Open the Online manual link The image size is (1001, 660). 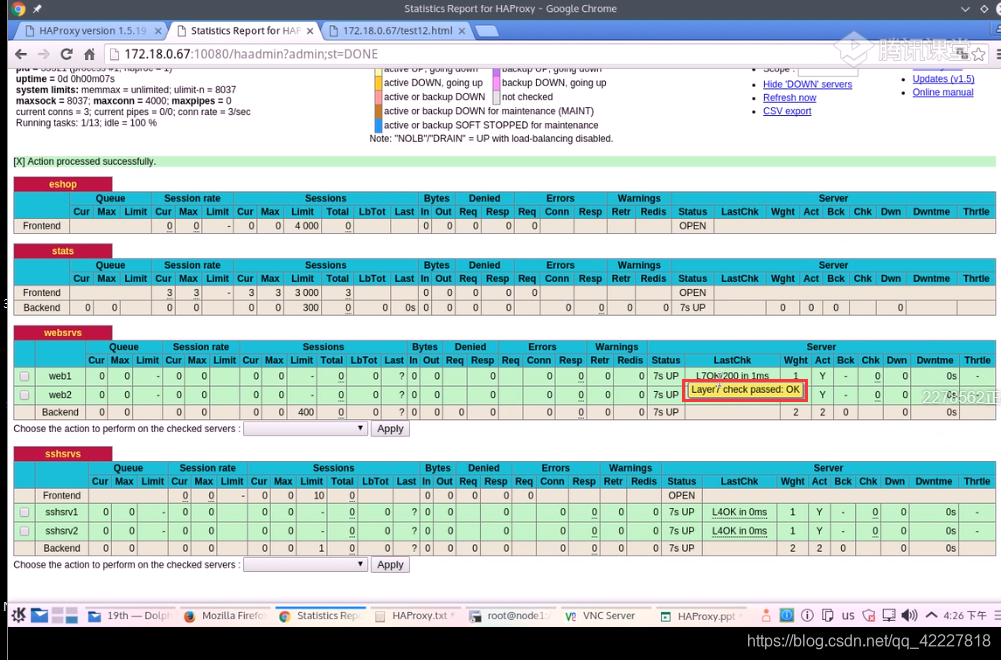943,93
